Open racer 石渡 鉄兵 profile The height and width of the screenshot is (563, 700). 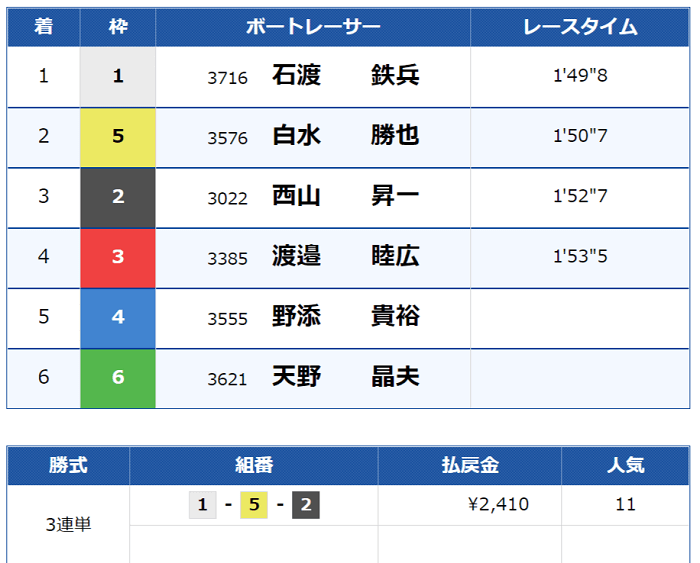[x=345, y=76]
